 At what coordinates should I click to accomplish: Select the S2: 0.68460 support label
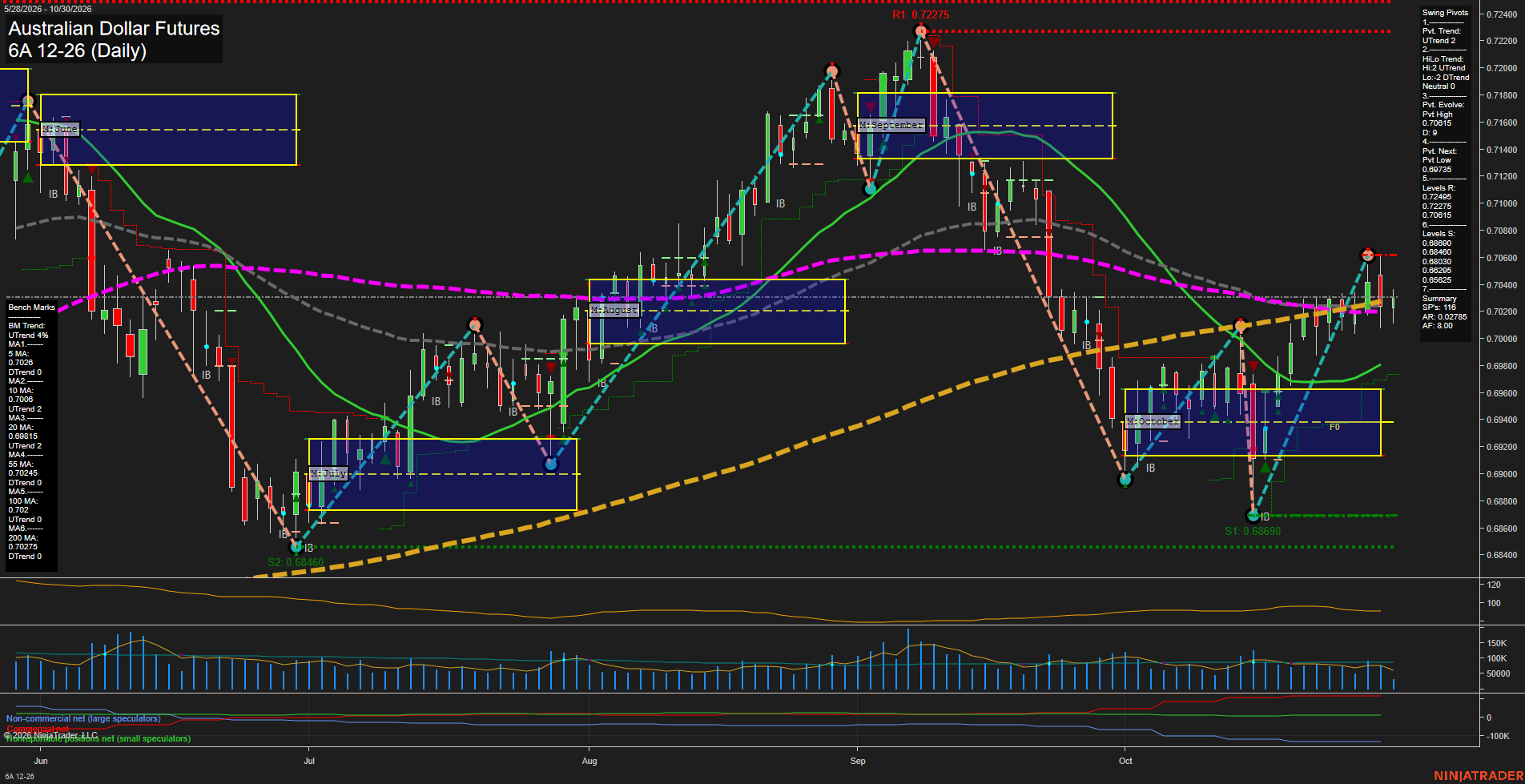[296, 562]
